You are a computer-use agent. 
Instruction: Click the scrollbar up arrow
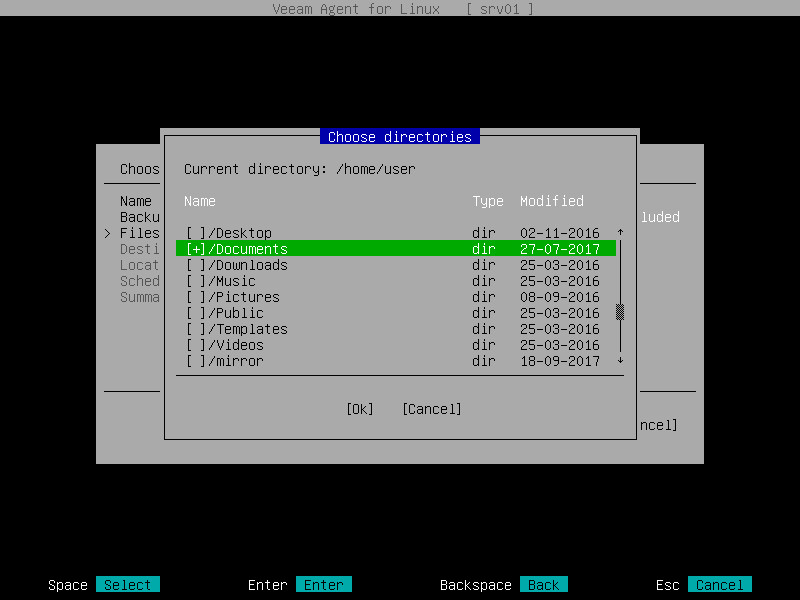pyautogui.click(x=620, y=232)
